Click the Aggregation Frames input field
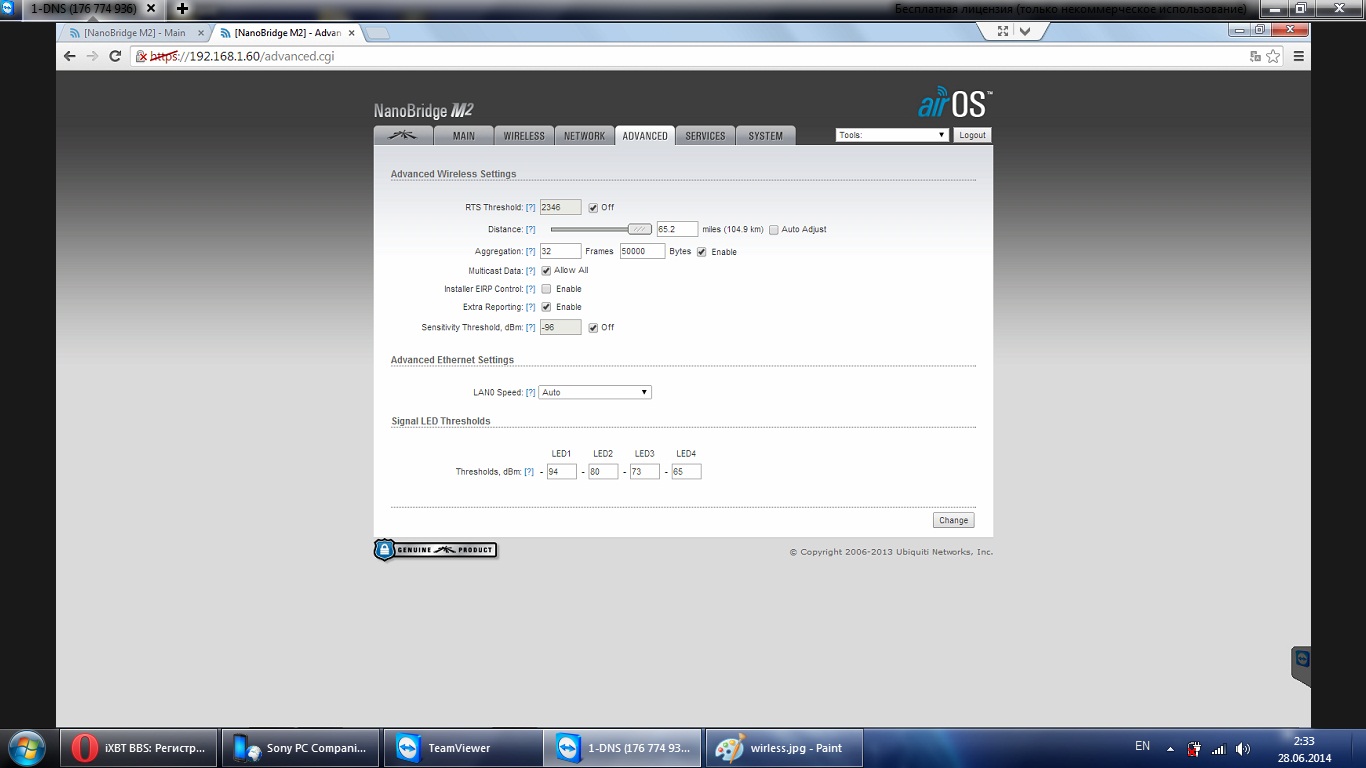The width and height of the screenshot is (1366, 768). (560, 251)
